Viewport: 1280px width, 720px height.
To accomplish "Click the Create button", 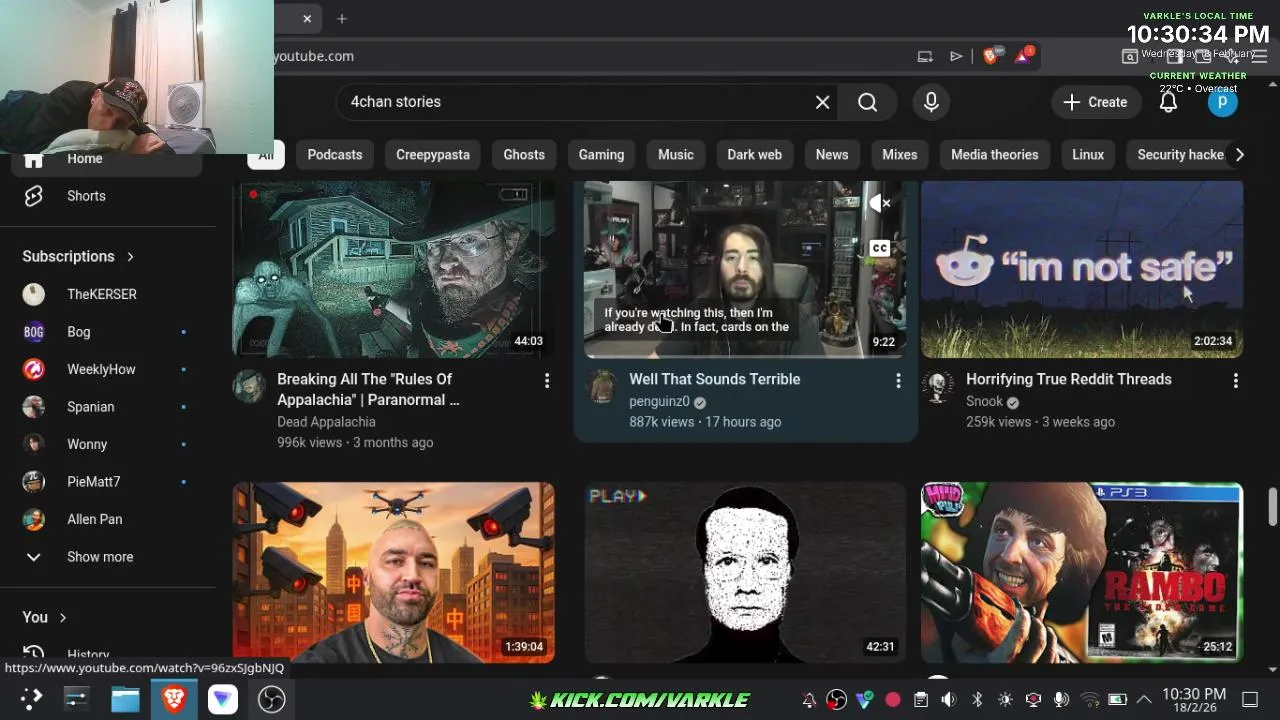I will pyautogui.click(x=1095, y=102).
